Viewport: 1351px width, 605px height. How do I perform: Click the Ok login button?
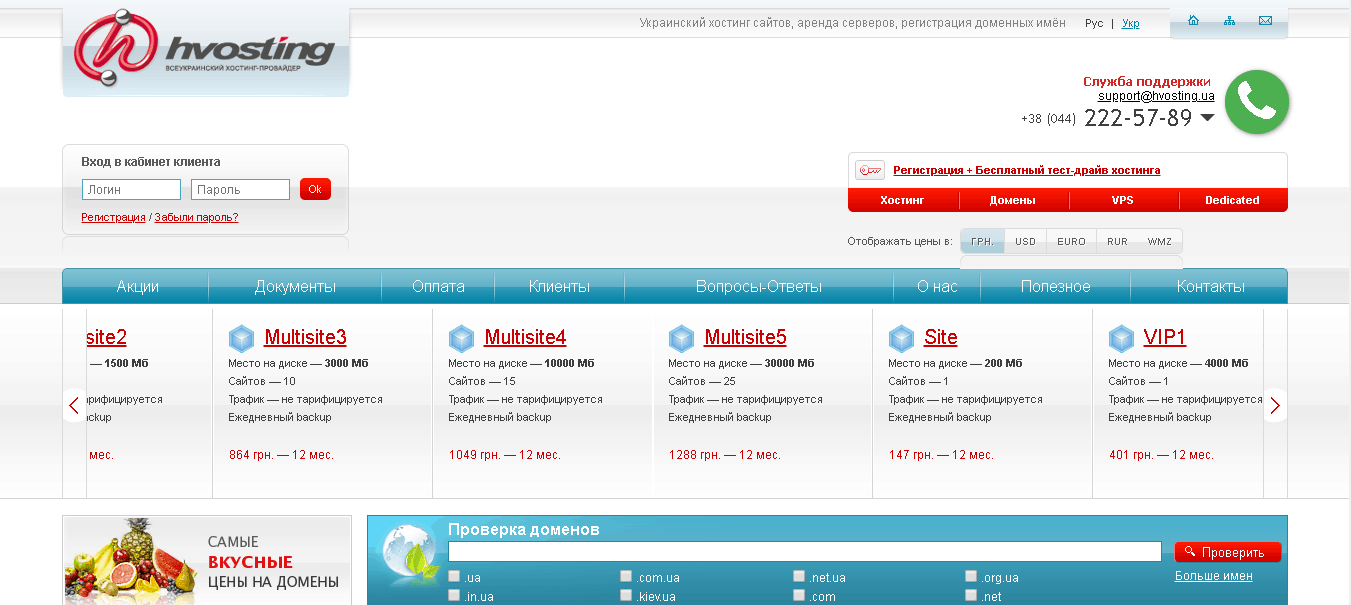point(315,189)
